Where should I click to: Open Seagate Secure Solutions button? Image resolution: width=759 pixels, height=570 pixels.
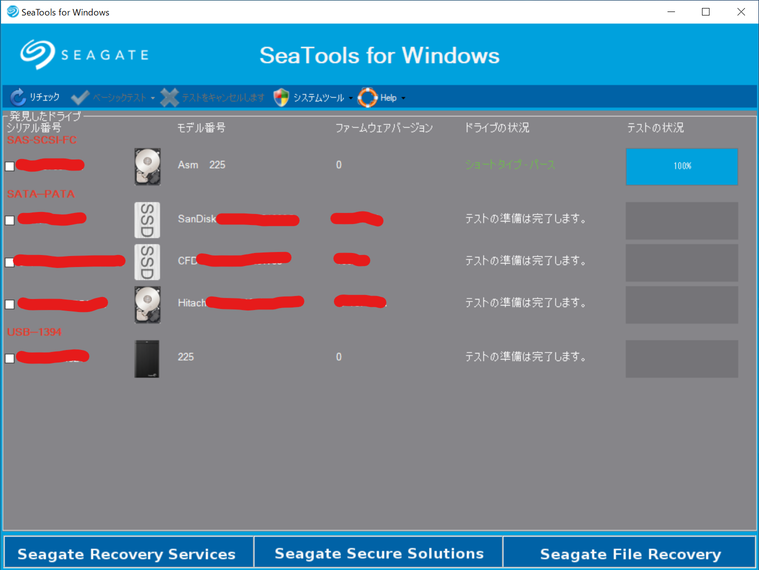click(379, 553)
